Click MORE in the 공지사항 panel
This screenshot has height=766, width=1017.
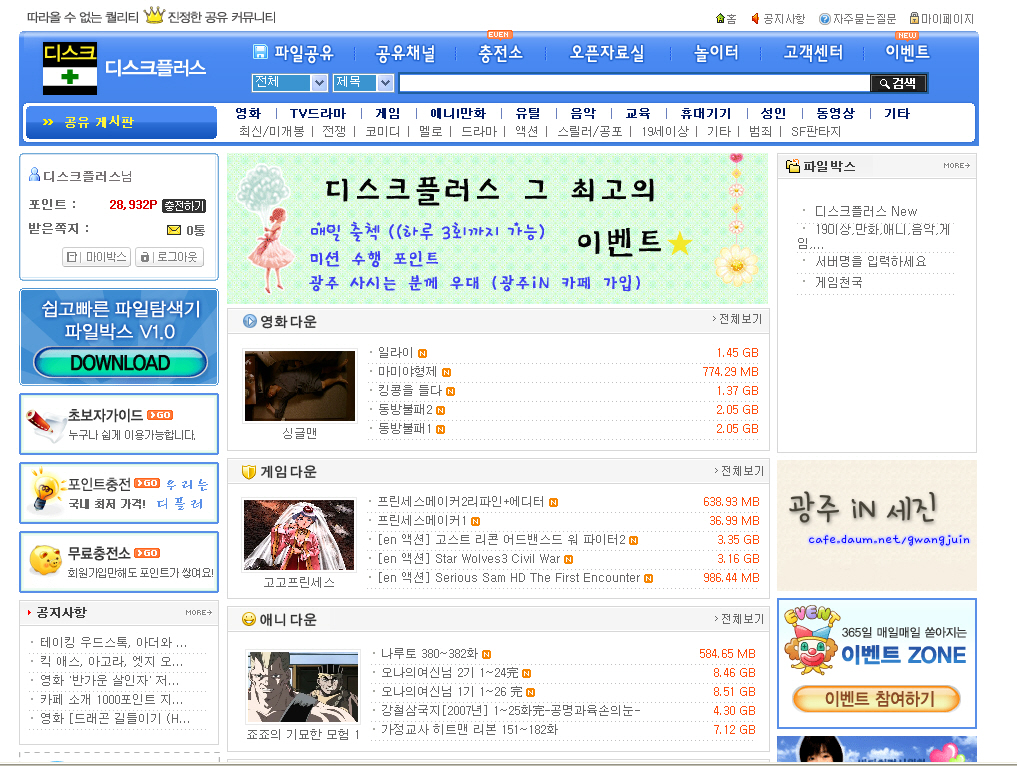[x=198, y=612]
